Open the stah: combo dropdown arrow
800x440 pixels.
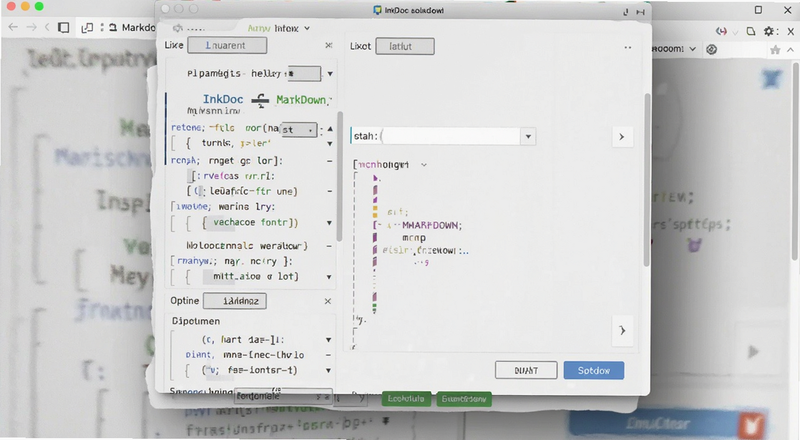point(528,137)
